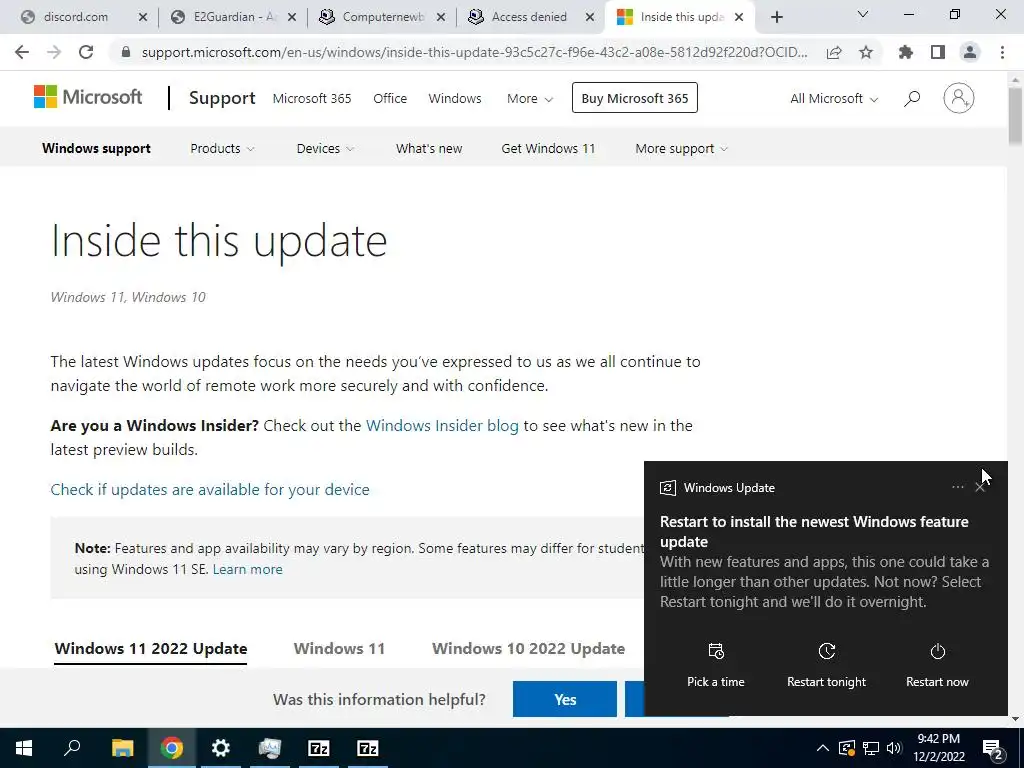The image size is (1024, 768).
Task: Click Buy Microsoft 365 button
Action: pyautogui.click(x=635, y=98)
